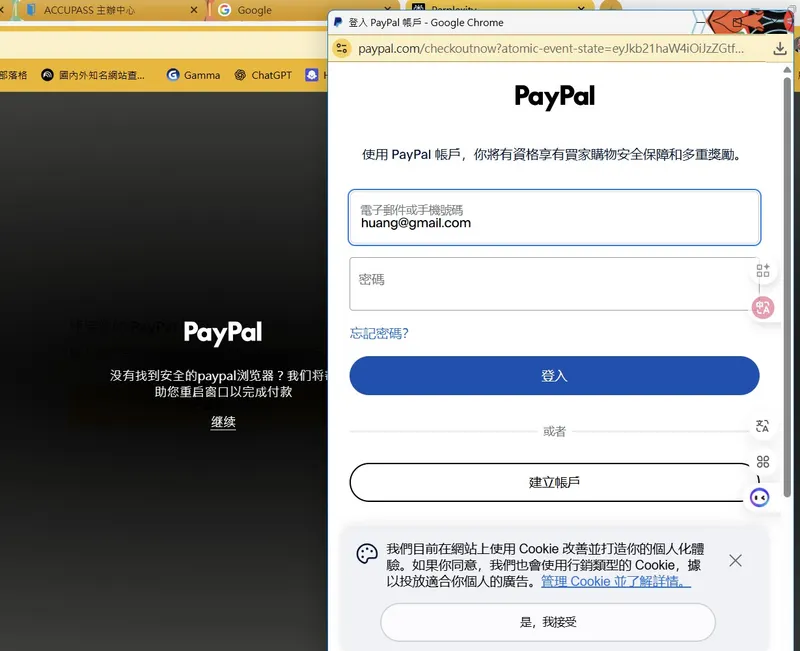Click the white PayPal logo in background overlay
This screenshot has height=651, width=800.
223,333
